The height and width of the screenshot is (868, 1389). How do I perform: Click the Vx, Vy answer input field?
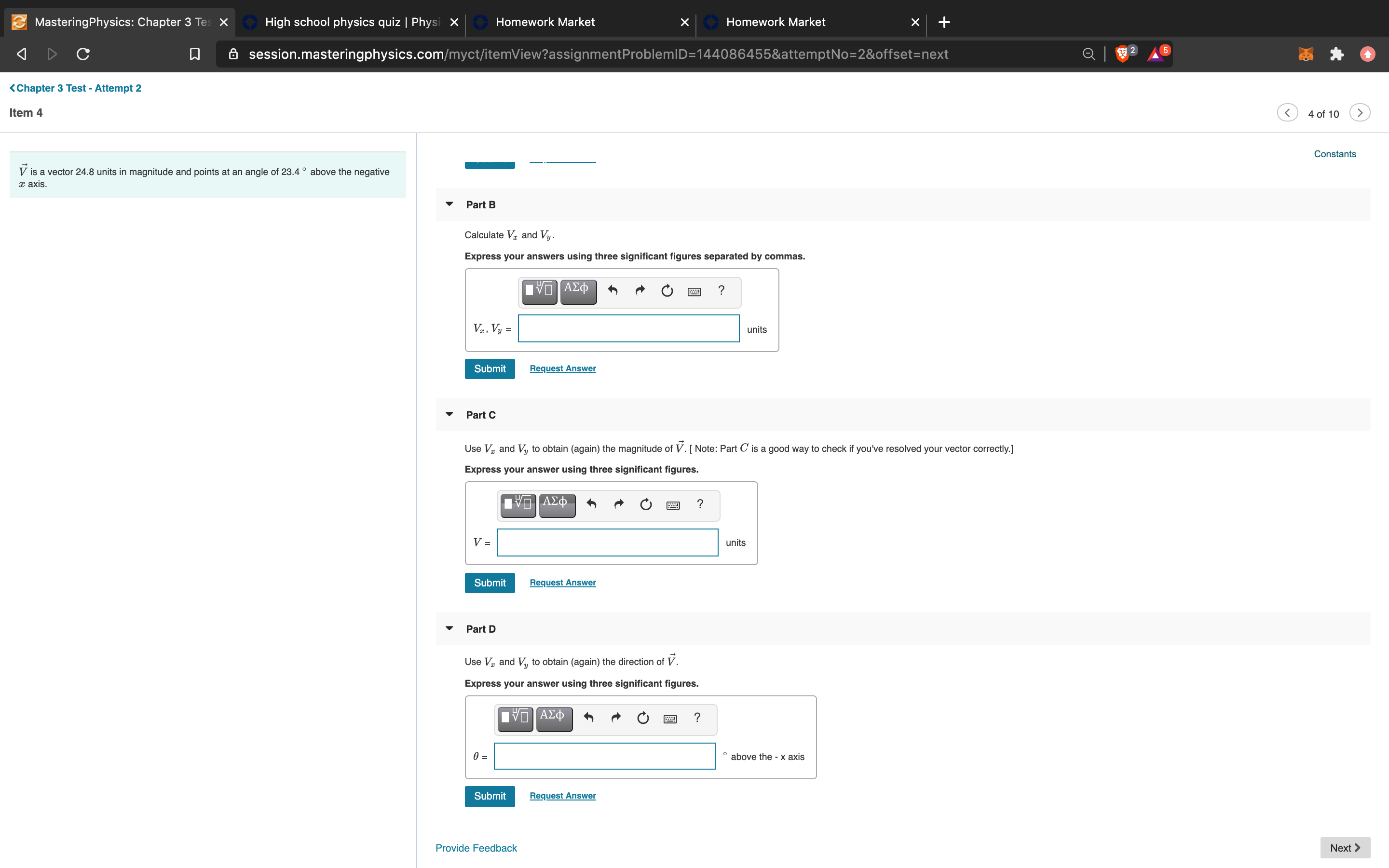coord(628,328)
